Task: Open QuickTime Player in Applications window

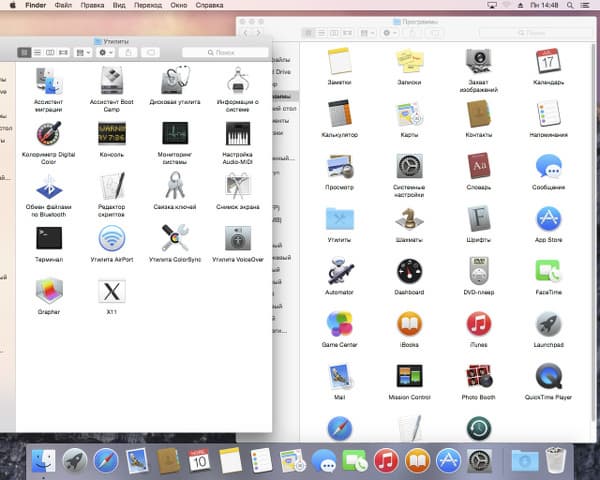Action: pos(548,376)
